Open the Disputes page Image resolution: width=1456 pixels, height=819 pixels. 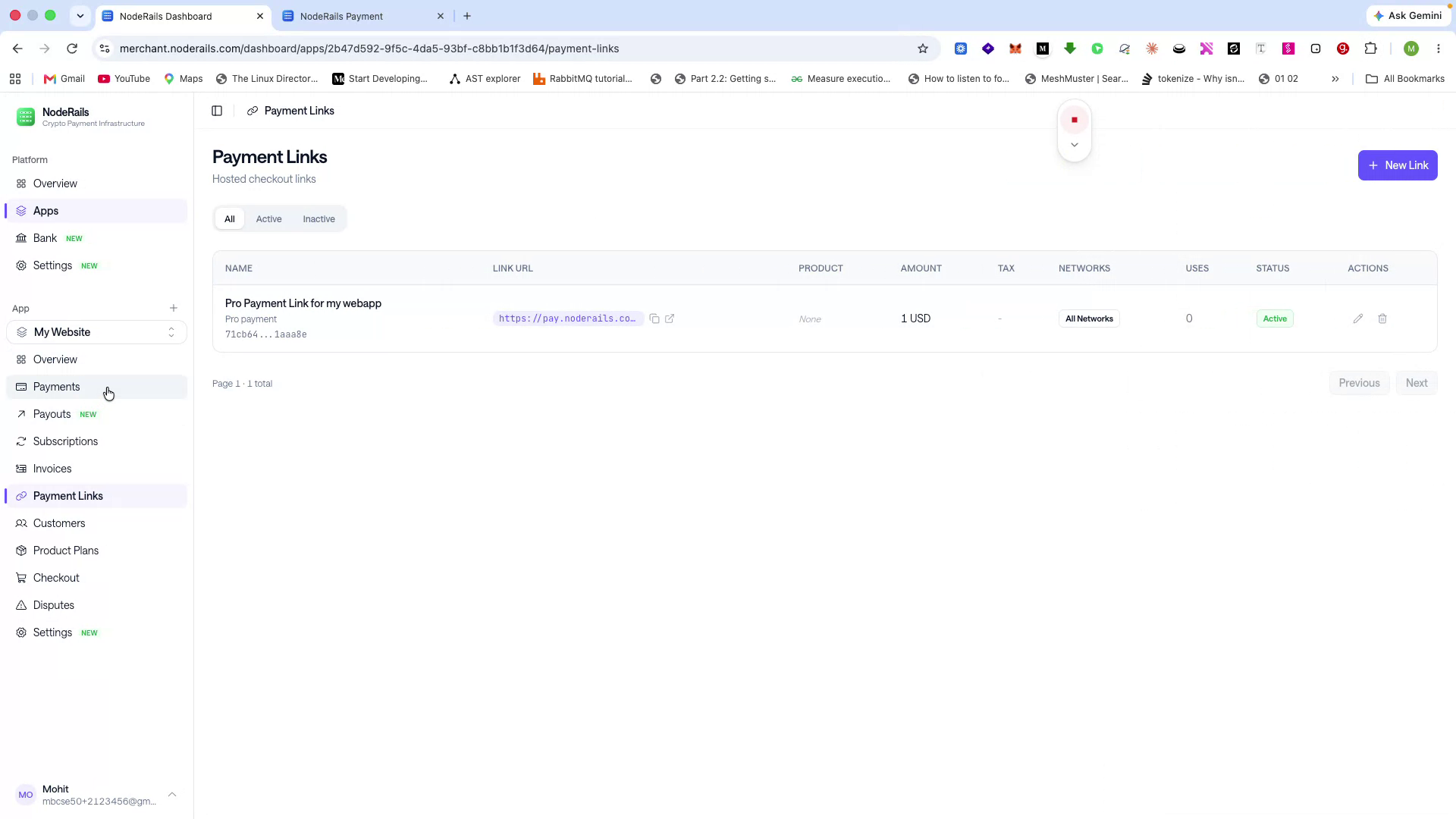click(x=96, y=605)
